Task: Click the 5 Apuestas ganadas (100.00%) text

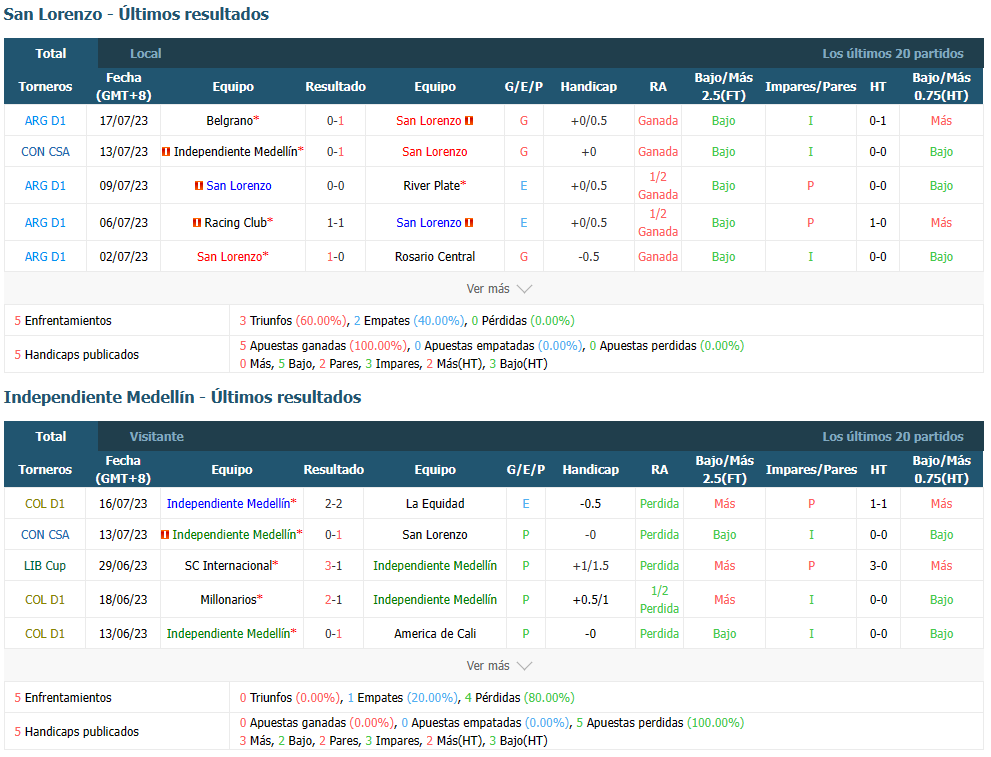Action: click(323, 346)
